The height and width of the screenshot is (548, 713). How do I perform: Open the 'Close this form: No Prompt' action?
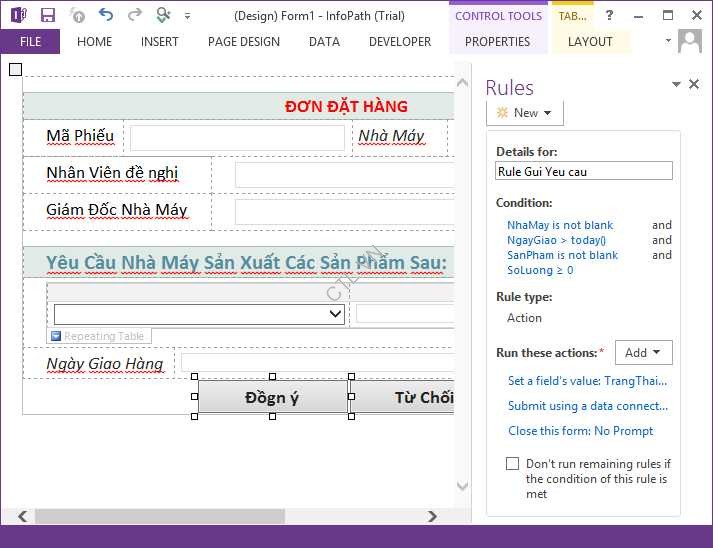point(580,431)
